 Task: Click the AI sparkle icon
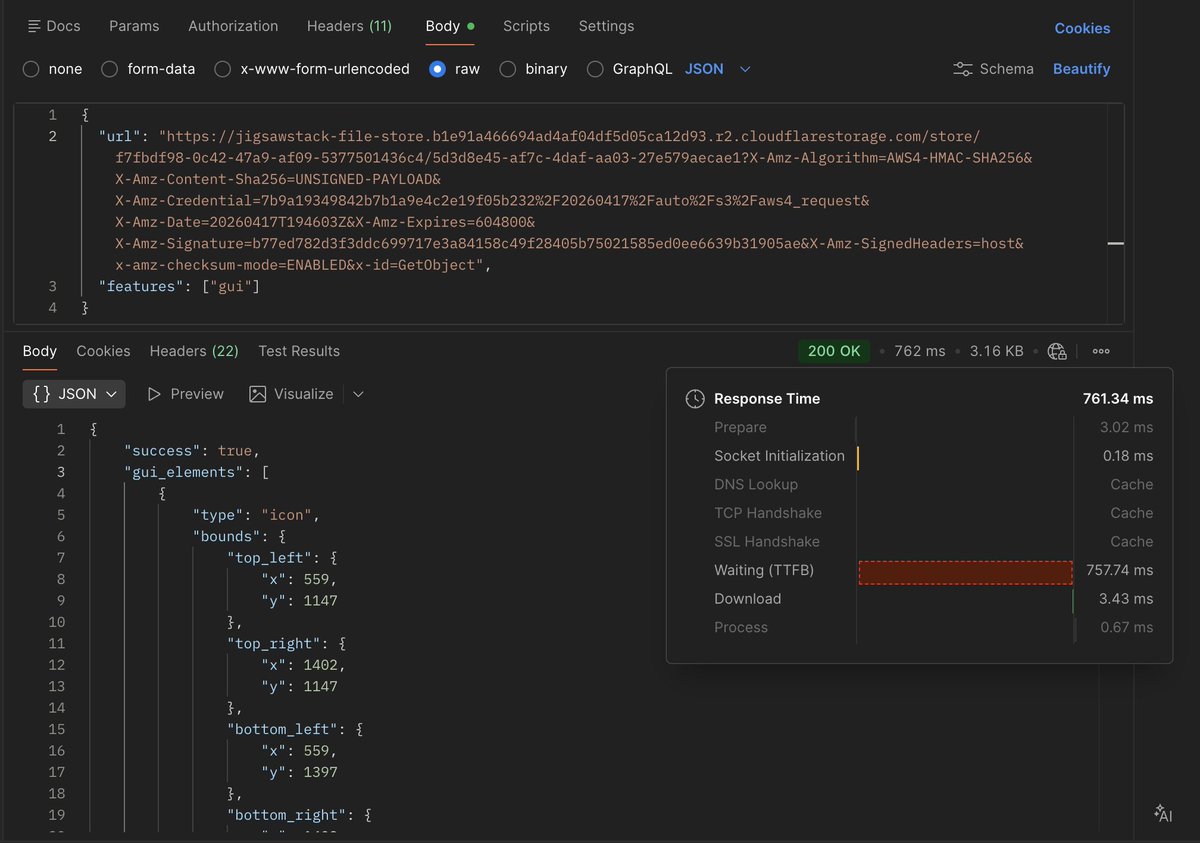pos(1162,813)
